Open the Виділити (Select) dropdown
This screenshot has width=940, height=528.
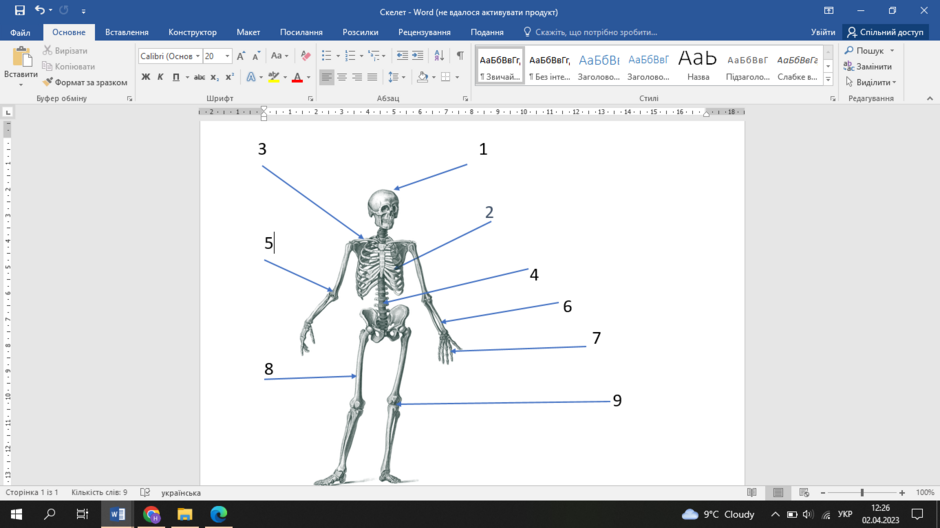(x=871, y=82)
